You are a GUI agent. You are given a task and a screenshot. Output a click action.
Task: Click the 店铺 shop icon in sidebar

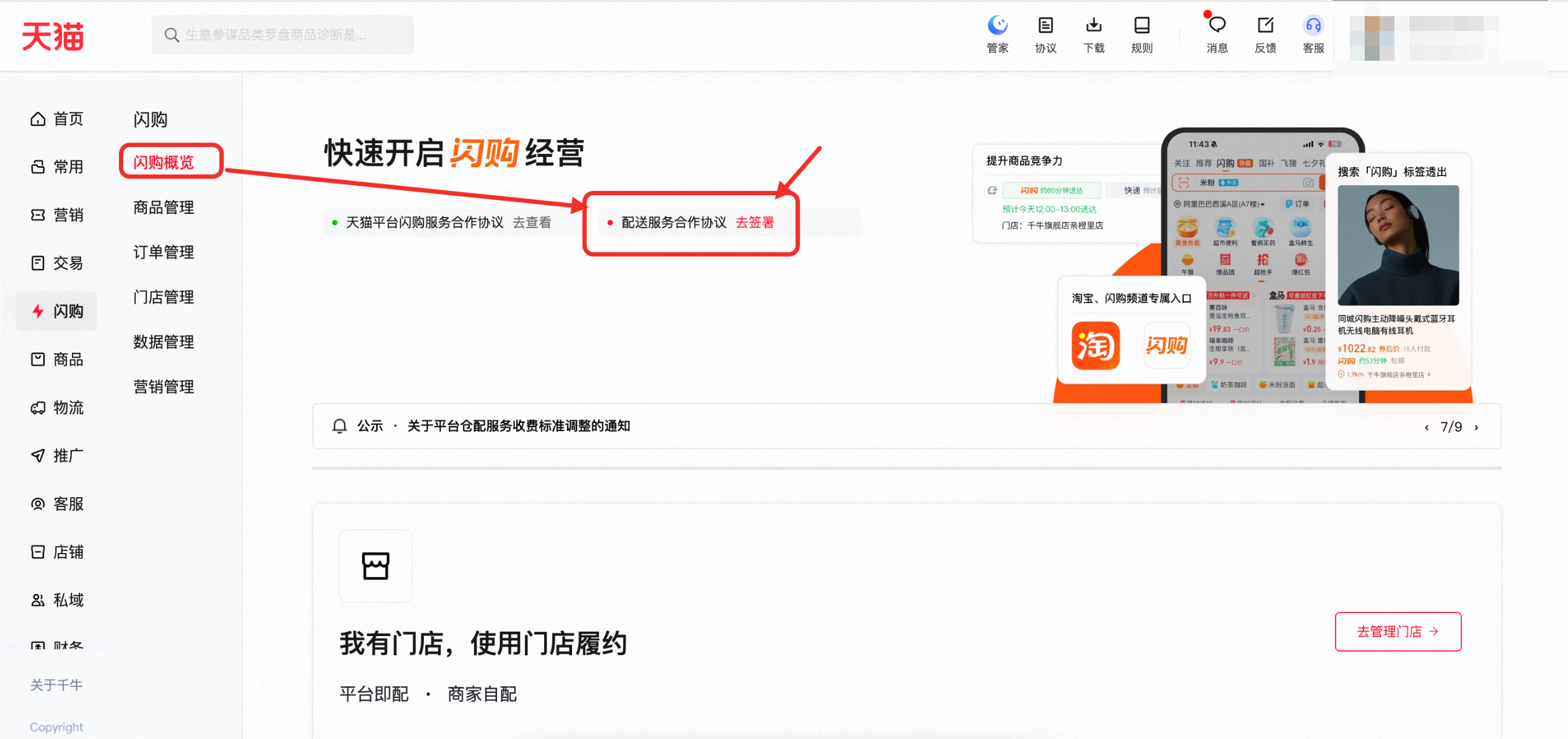(x=38, y=552)
